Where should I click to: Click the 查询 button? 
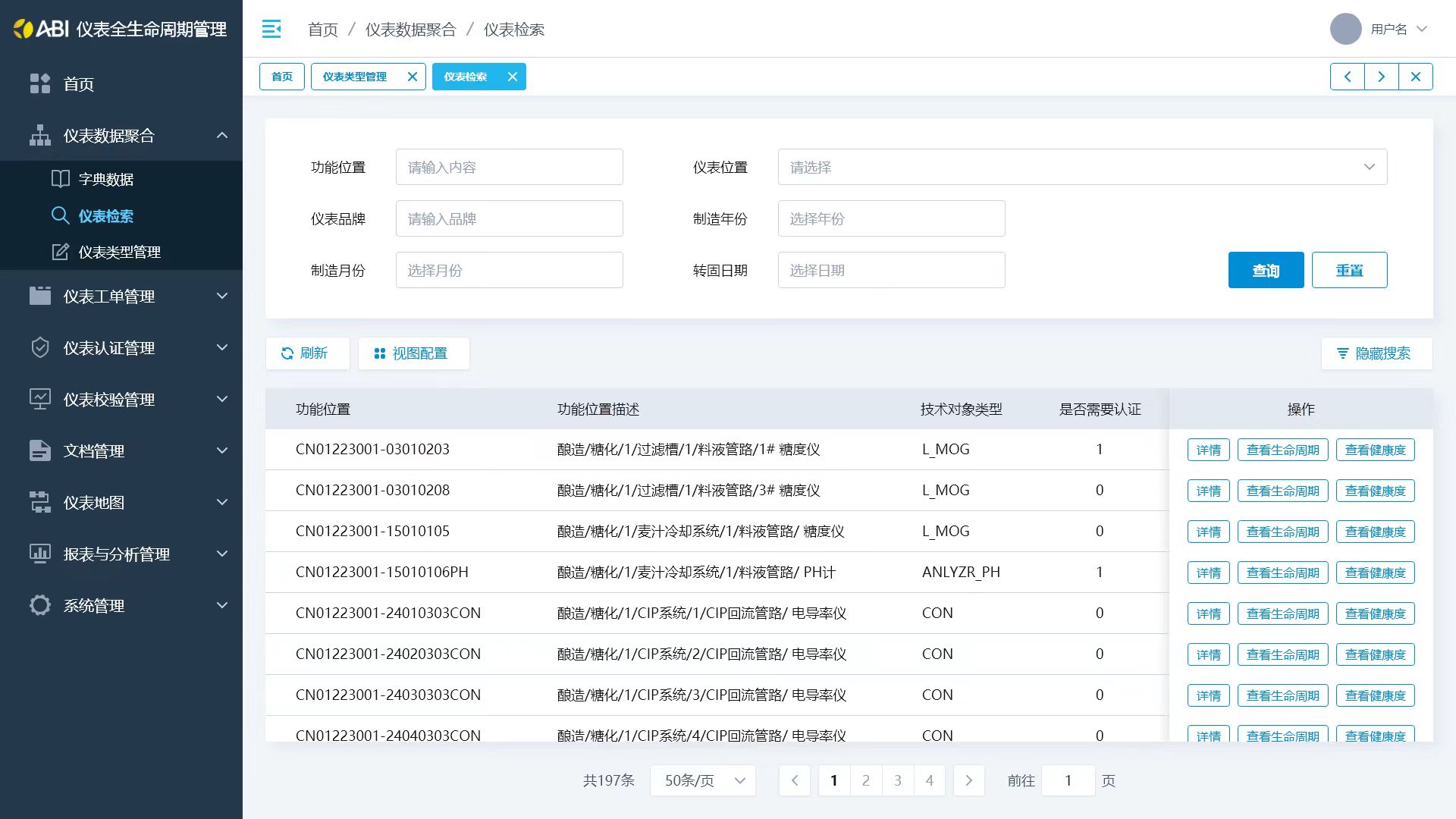(1266, 270)
